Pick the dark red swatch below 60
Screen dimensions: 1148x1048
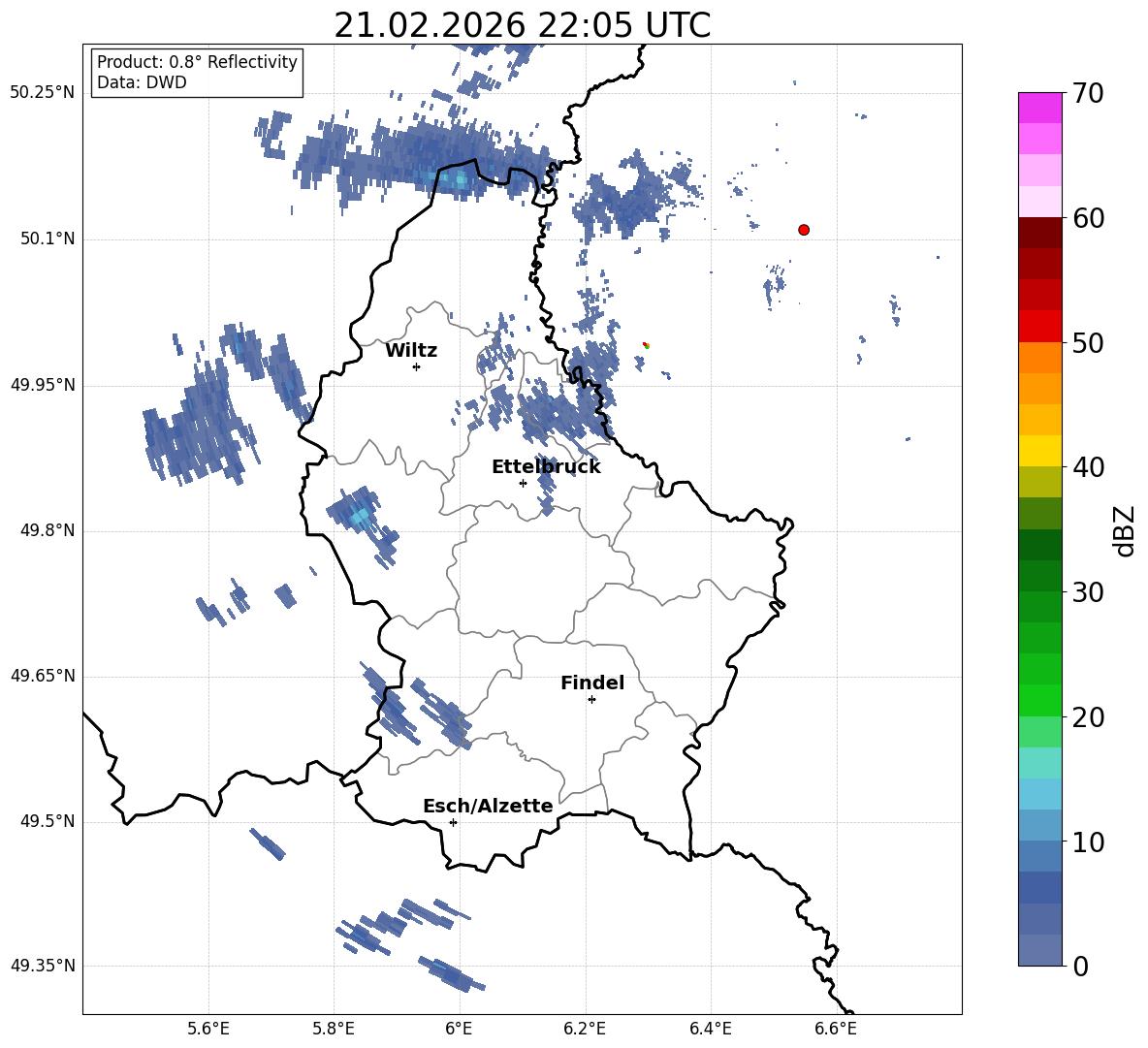click(x=1039, y=233)
